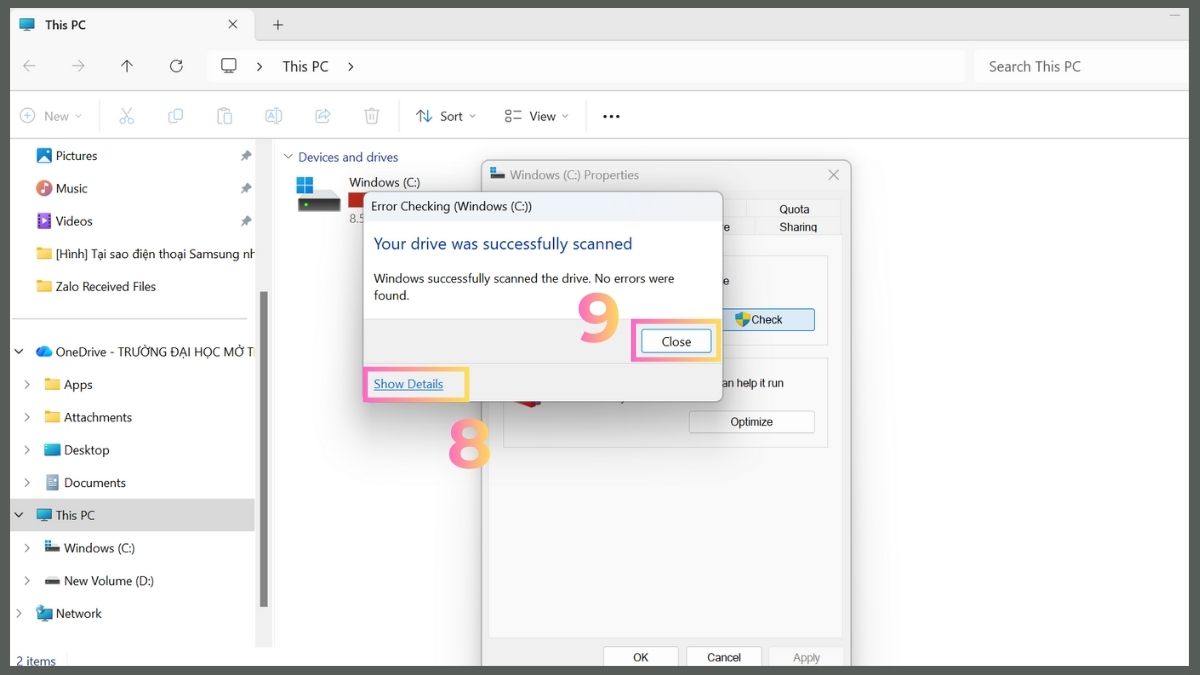Click the Copy toolbar icon

[x=176, y=116]
